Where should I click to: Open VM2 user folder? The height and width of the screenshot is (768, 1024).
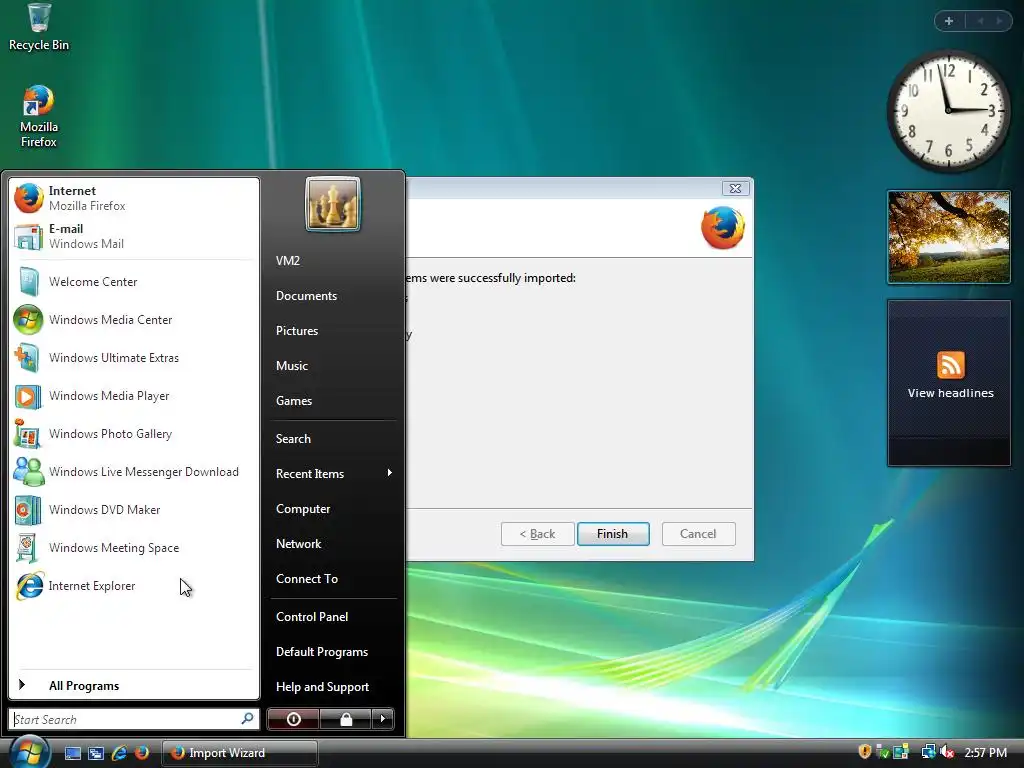[x=333, y=261]
